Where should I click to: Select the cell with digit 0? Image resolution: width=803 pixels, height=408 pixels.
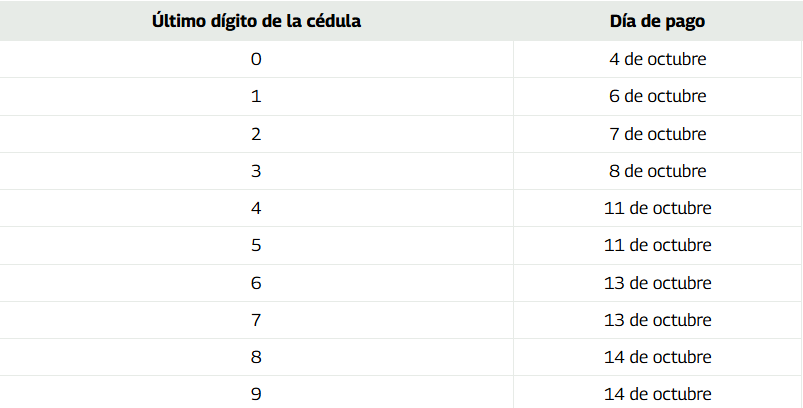(x=256, y=59)
